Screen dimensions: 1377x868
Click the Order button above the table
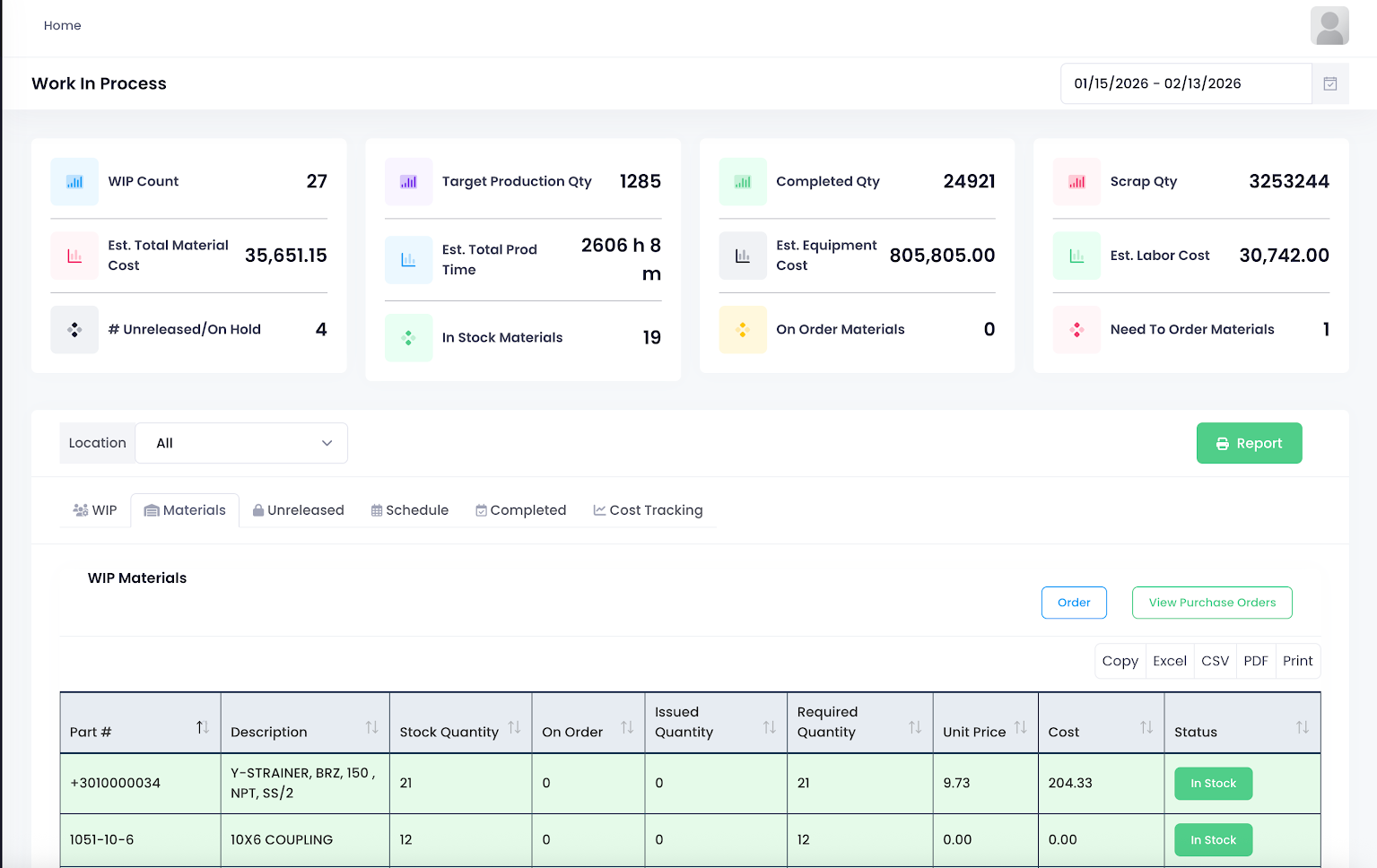click(x=1074, y=602)
